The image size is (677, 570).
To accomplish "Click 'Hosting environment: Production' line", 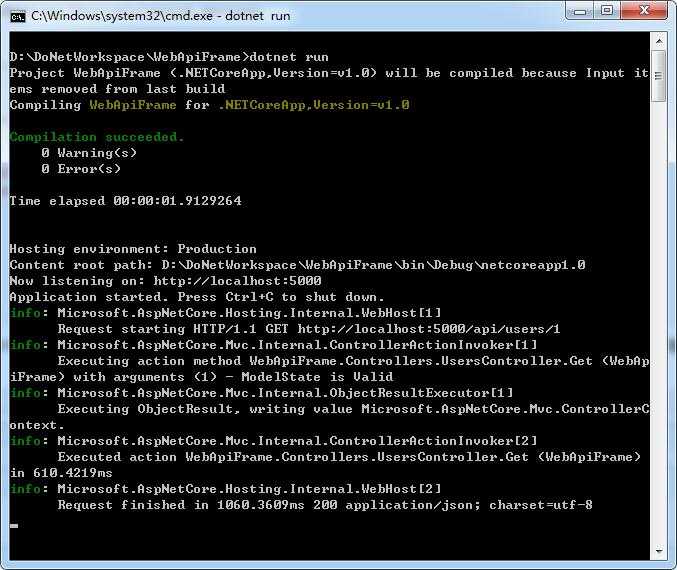I will (133, 249).
